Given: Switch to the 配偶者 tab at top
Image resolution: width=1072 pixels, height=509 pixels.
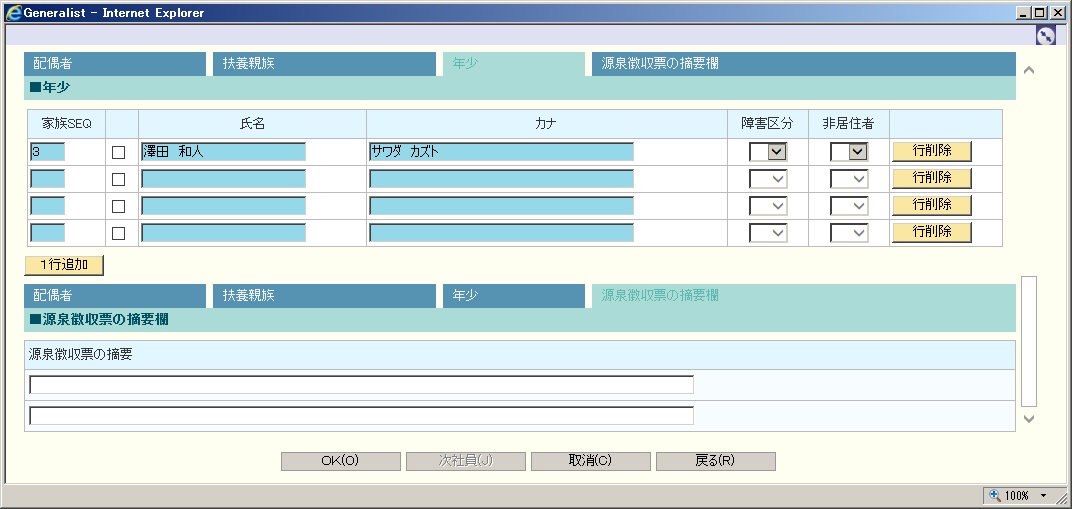Looking at the screenshot, I should pyautogui.click(x=114, y=64).
